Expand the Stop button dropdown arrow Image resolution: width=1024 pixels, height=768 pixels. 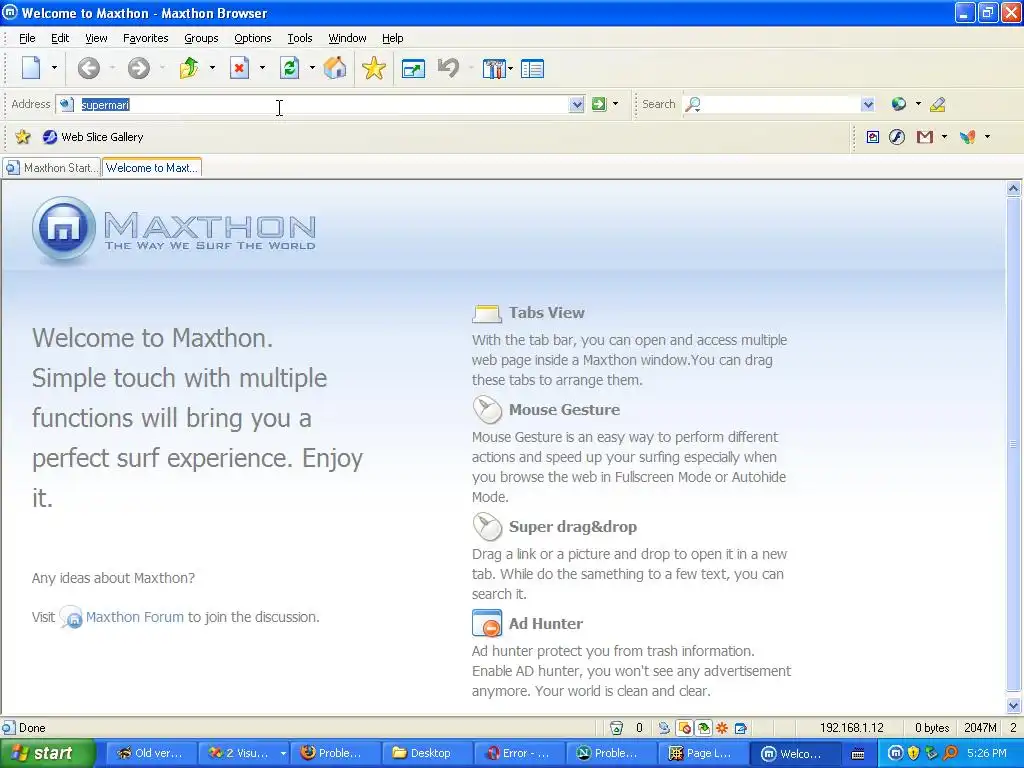click(x=262, y=68)
